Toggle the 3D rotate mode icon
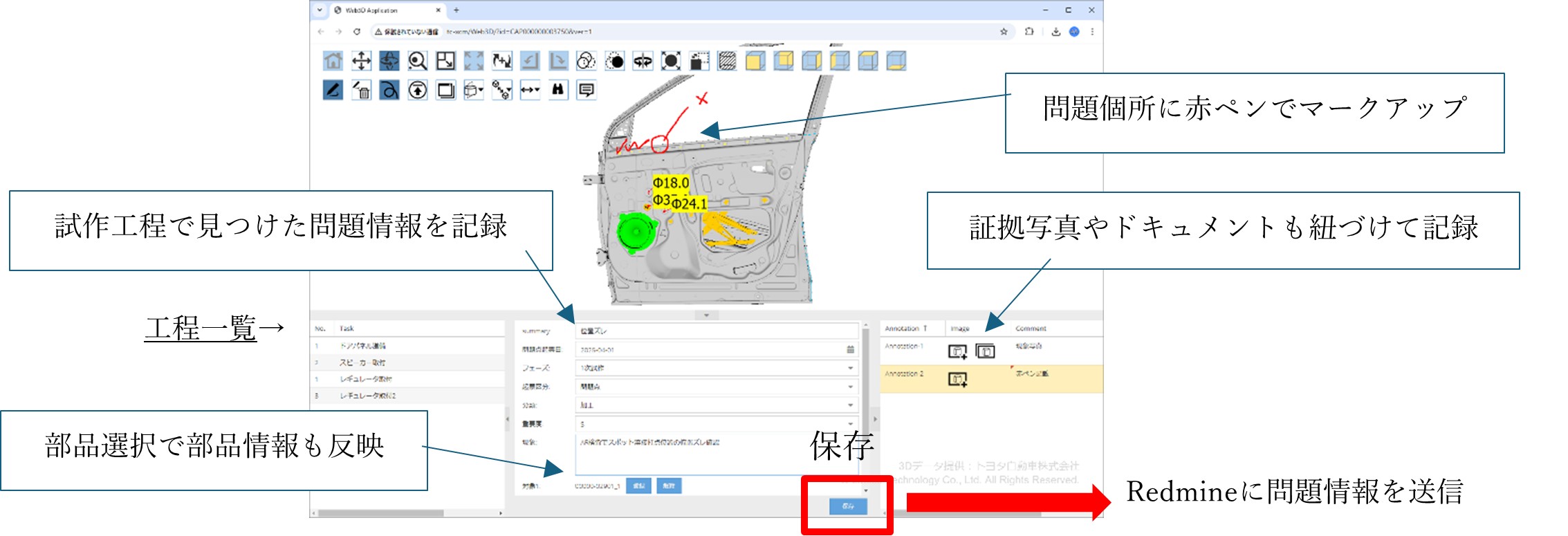 (389, 62)
